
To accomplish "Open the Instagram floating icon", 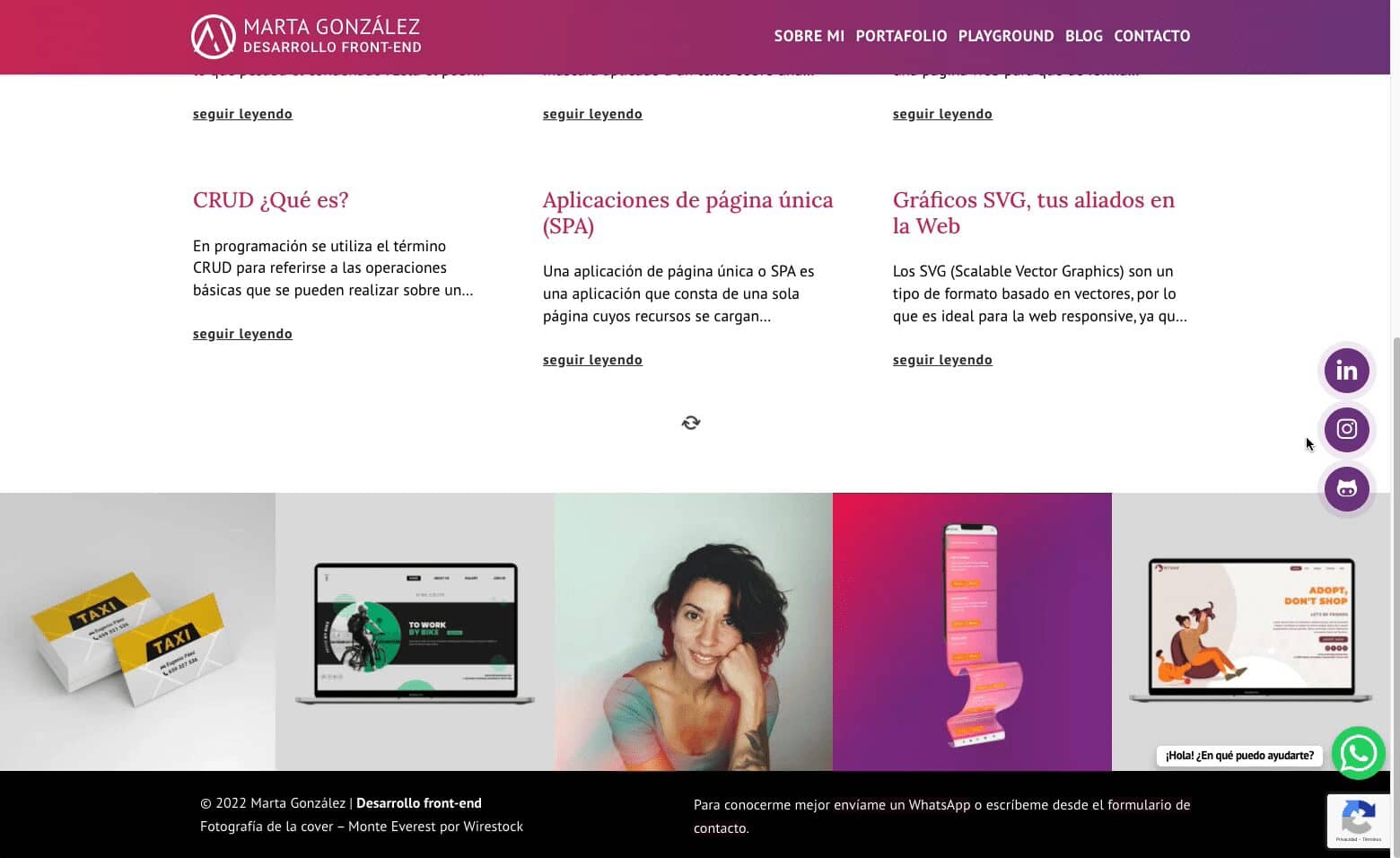I will [x=1346, y=429].
